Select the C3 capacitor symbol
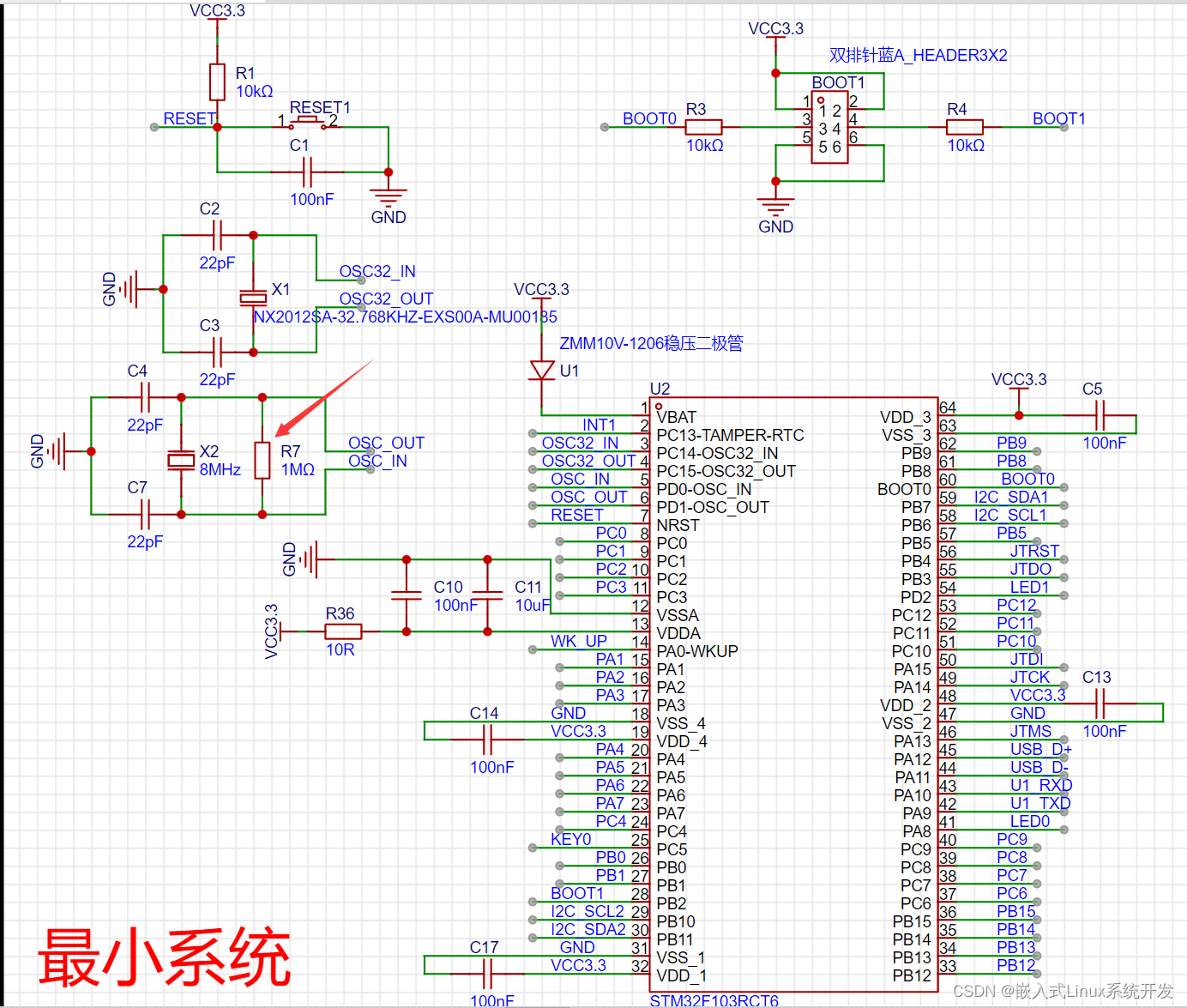Image resolution: width=1187 pixels, height=1008 pixels. [x=217, y=351]
